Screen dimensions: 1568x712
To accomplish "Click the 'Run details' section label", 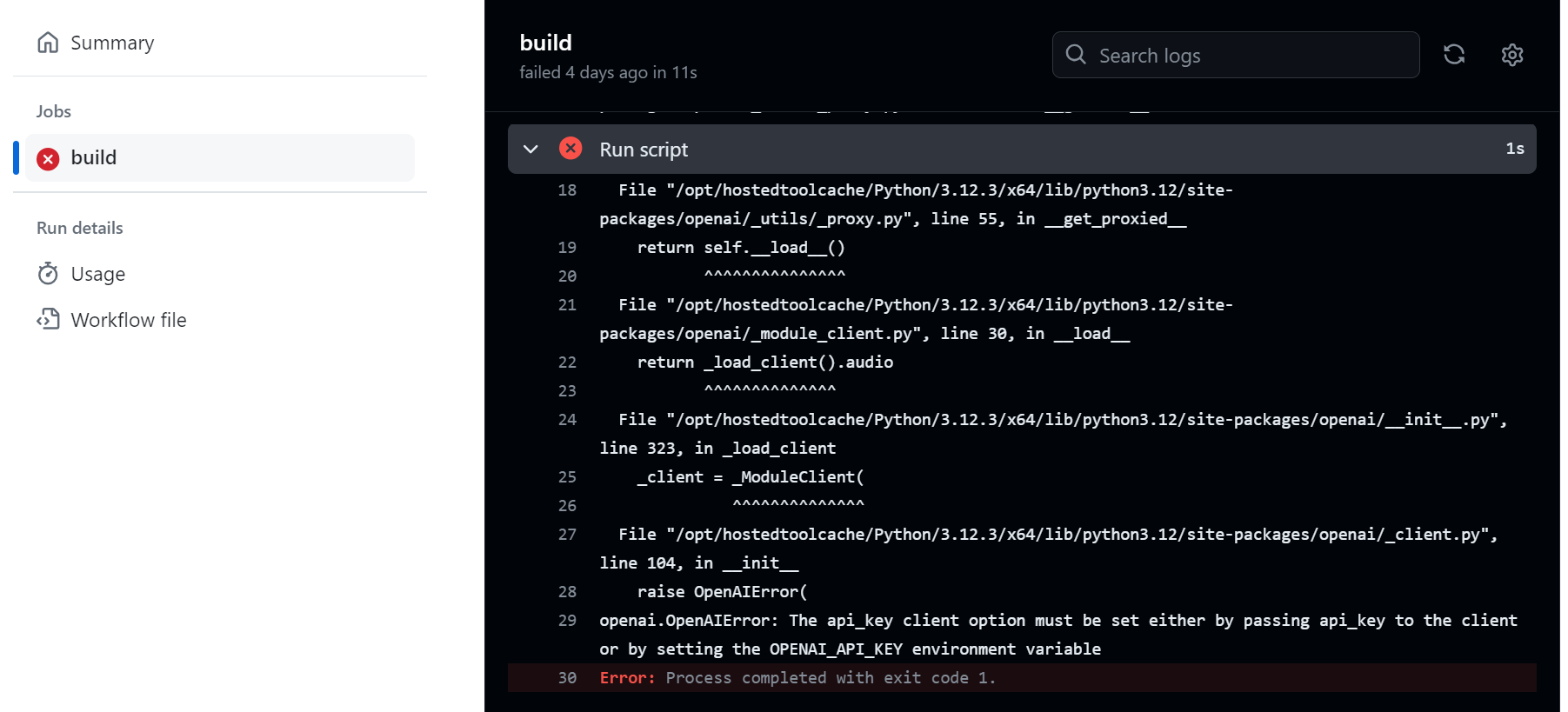I will click(x=80, y=228).
